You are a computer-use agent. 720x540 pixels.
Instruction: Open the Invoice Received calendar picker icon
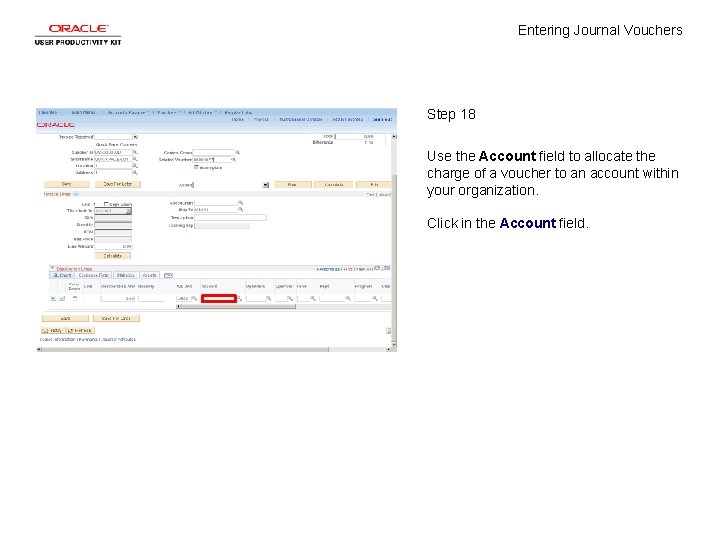(135, 137)
